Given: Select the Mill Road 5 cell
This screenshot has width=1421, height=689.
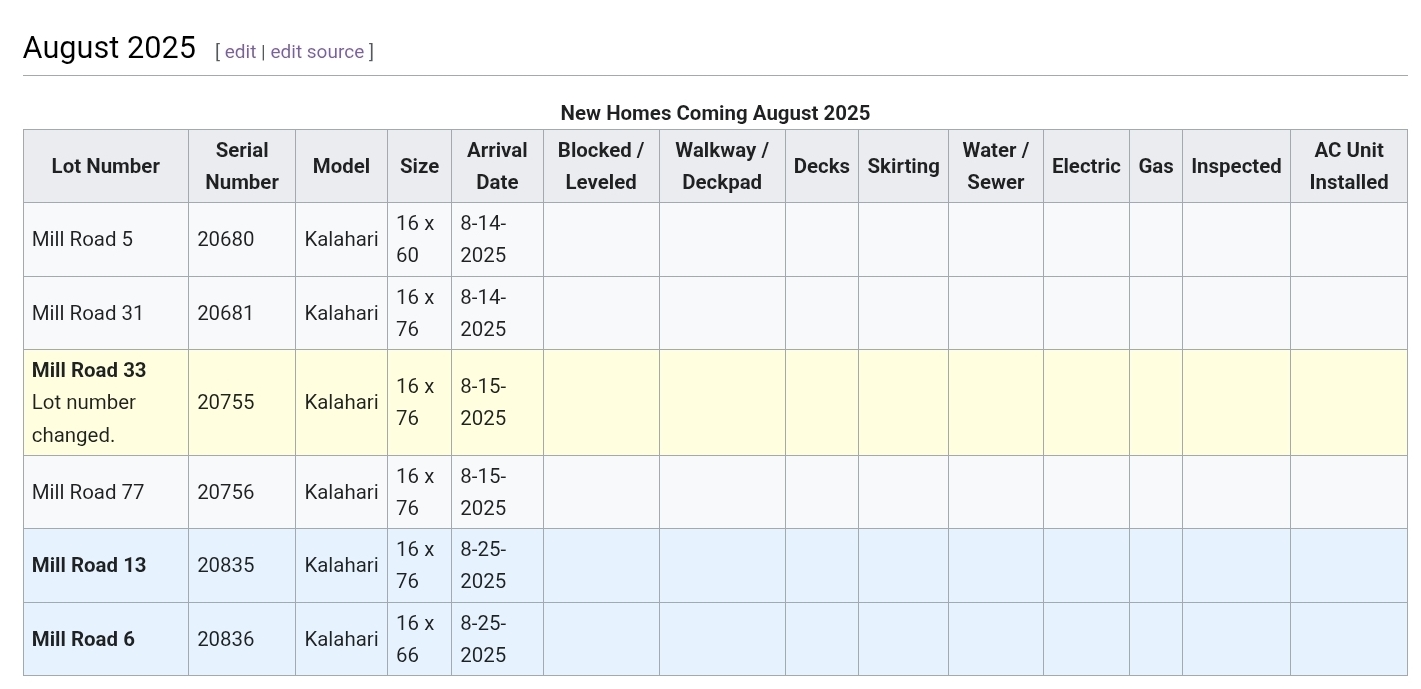Looking at the screenshot, I should [106, 239].
